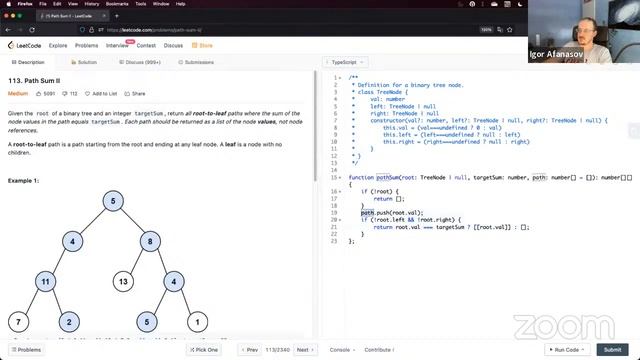Screen dimensions: 640x360
Task: Click the Submit button
Action: click(x=613, y=350)
